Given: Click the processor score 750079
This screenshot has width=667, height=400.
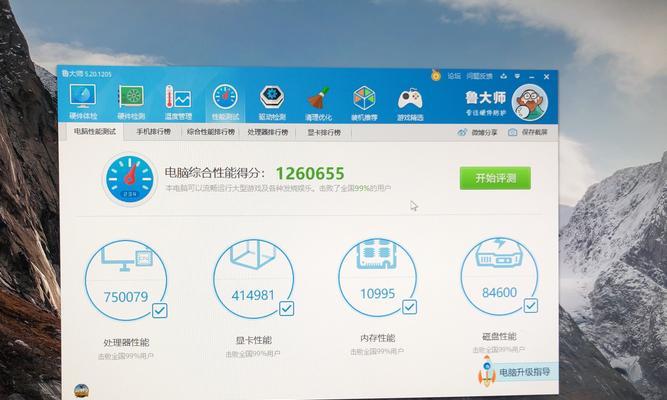Looking at the screenshot, I should (126, 297).
